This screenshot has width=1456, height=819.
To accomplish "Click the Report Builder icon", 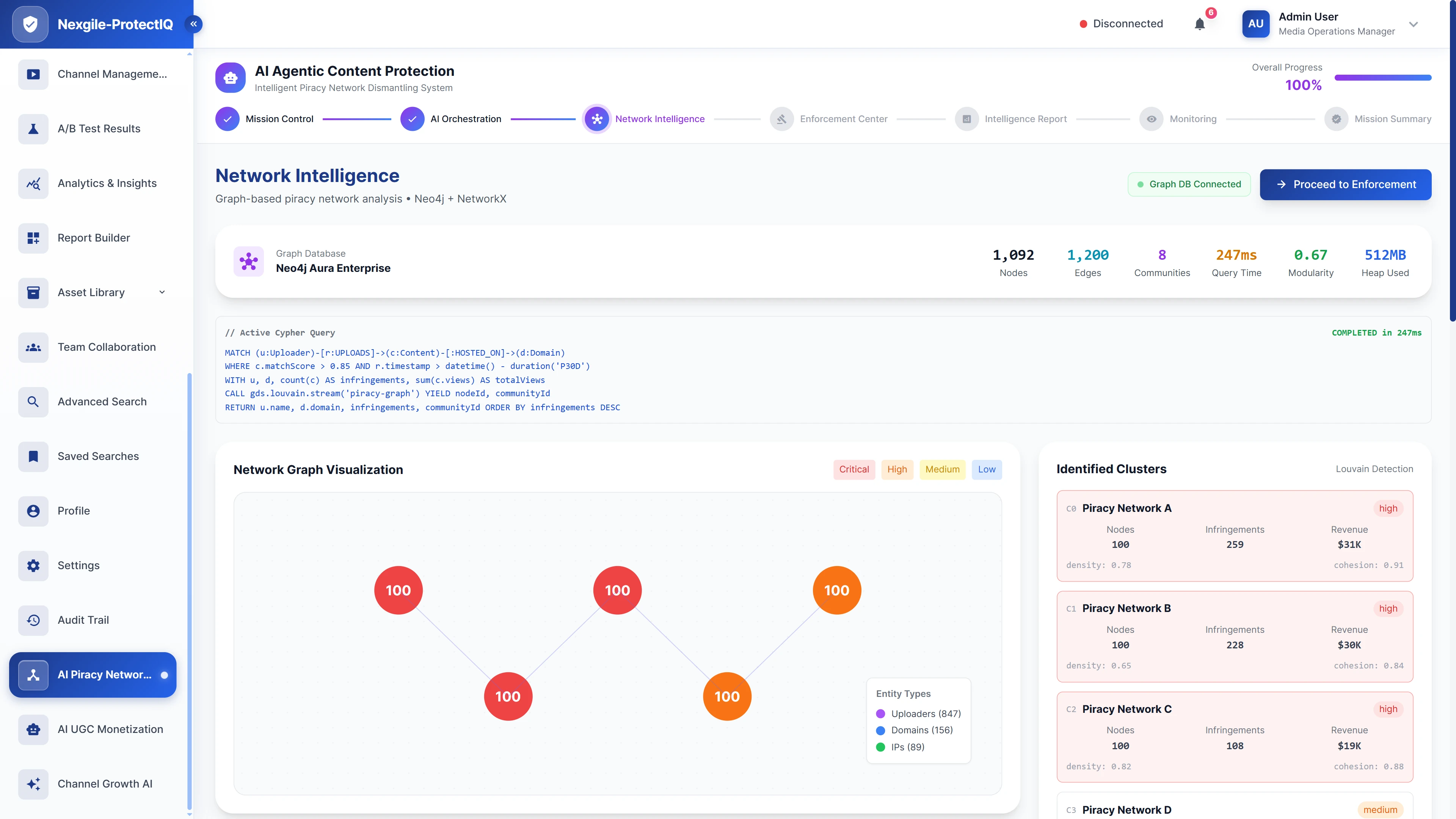I will [33, 238].
